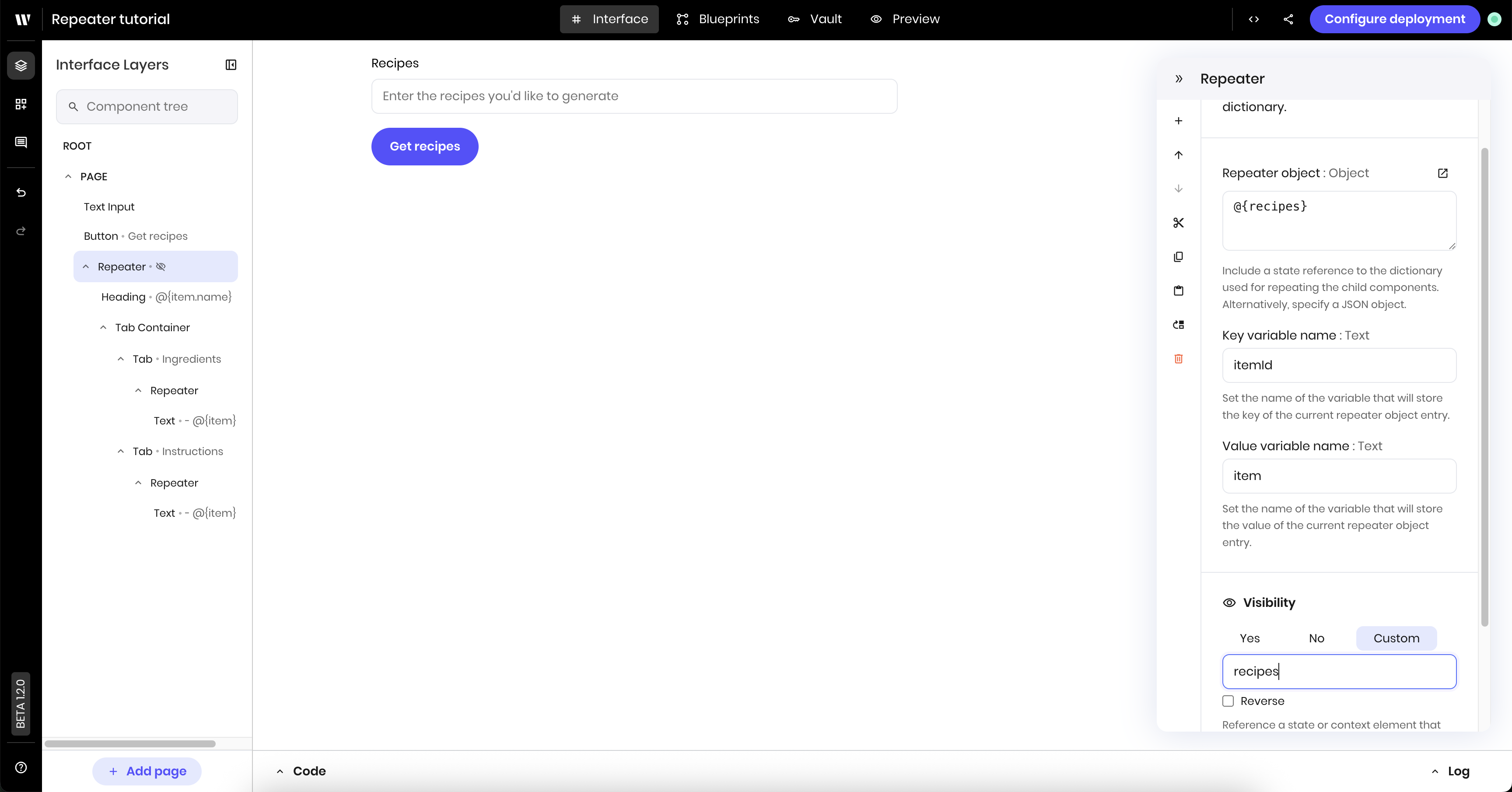Open the notes comment icon in sidebar
The height and width of the screenshot is (792, 1512).
point(21,143)
